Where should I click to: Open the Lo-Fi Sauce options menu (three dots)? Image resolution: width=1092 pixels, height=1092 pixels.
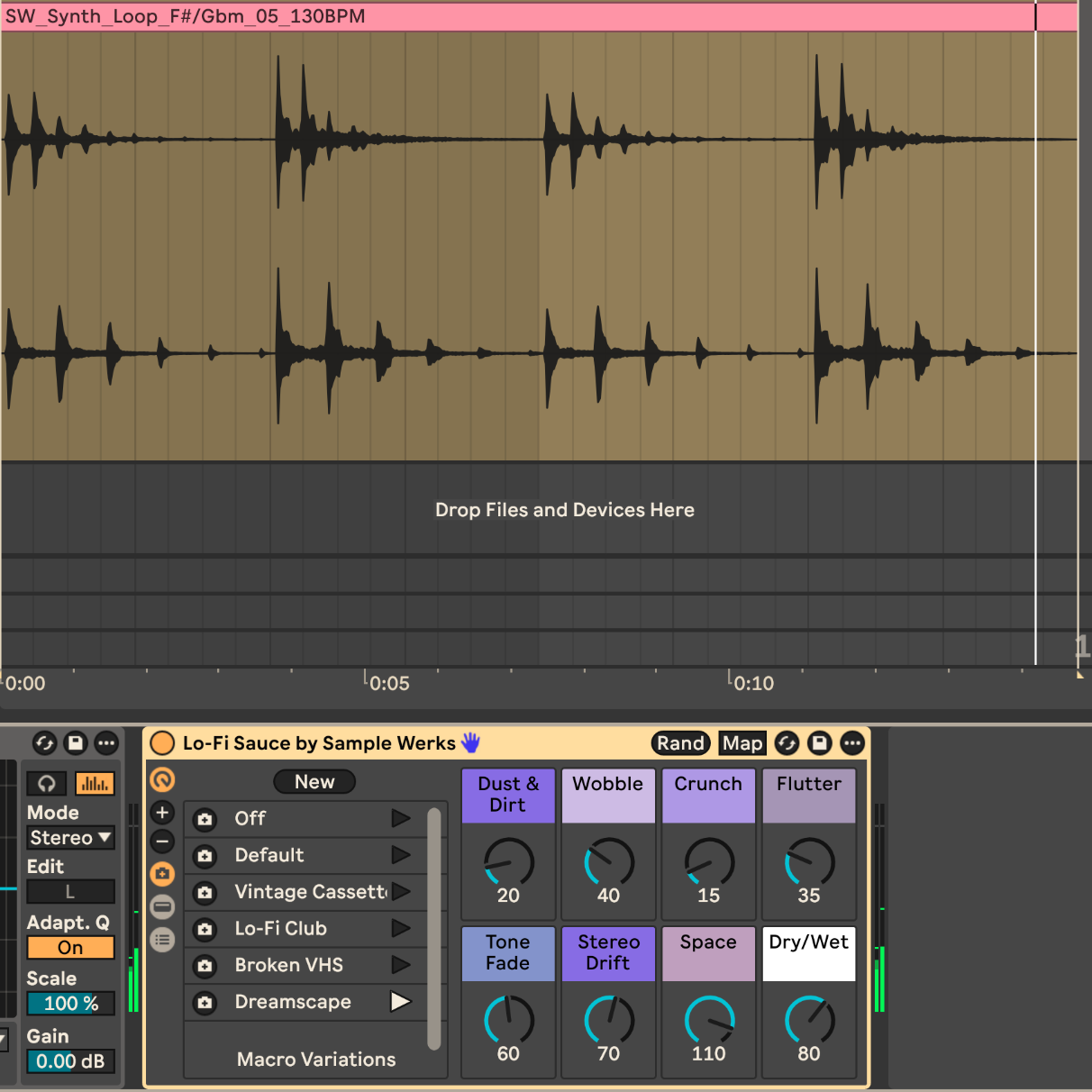coord(852,743)
